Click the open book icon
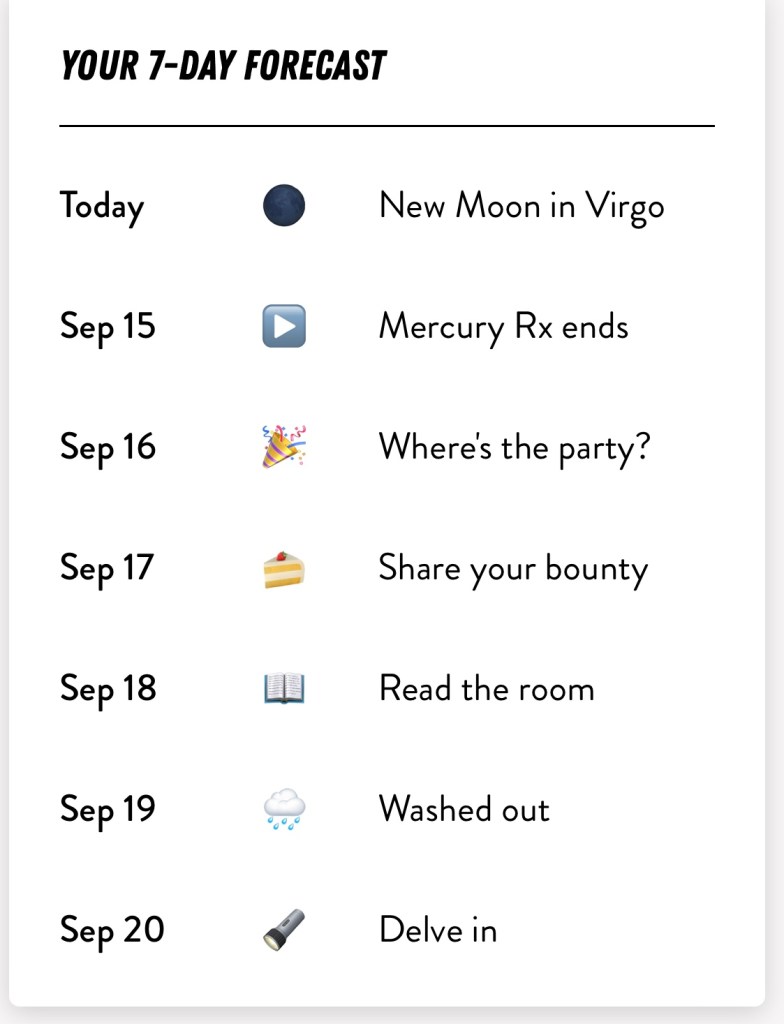The height and width of the screenshot is (1024, 784). tap(283, 689)
